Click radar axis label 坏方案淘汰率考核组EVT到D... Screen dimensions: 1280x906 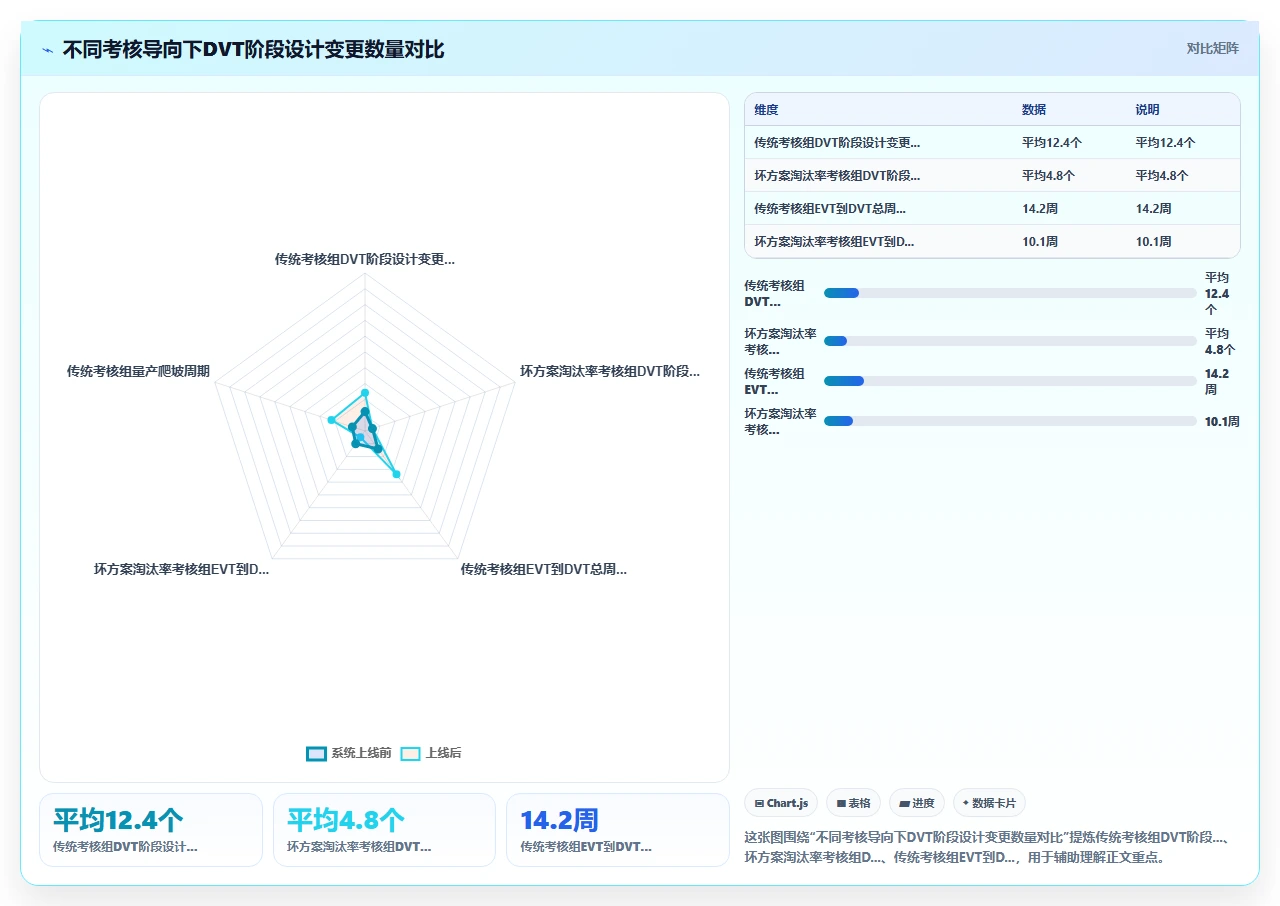181,569
